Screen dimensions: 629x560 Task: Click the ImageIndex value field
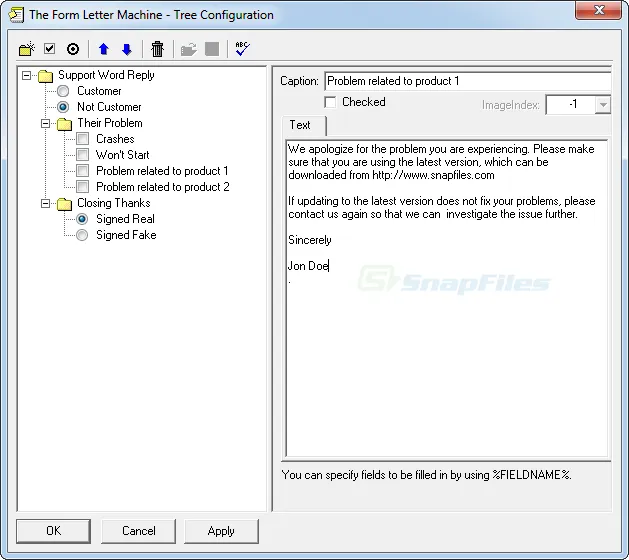tap(570, 105)
